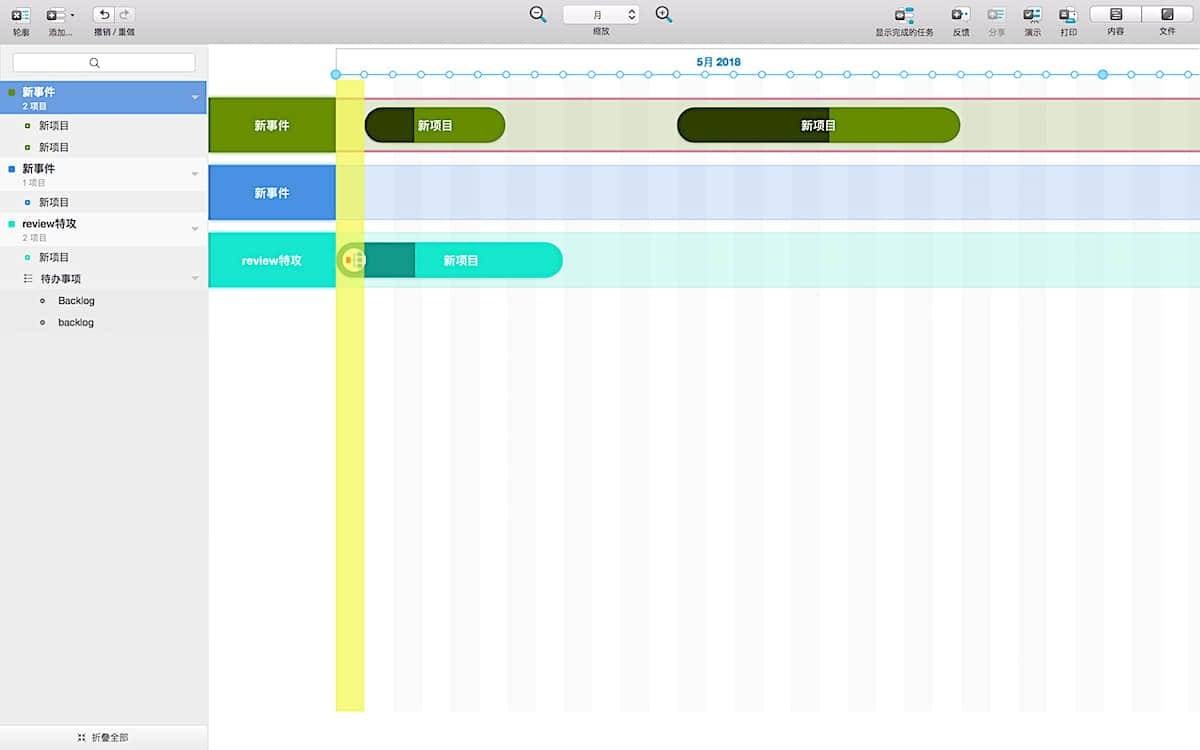1200x750 pixels.
Task: Select second 新项目 under green 新事件
Action: [104, 147]
